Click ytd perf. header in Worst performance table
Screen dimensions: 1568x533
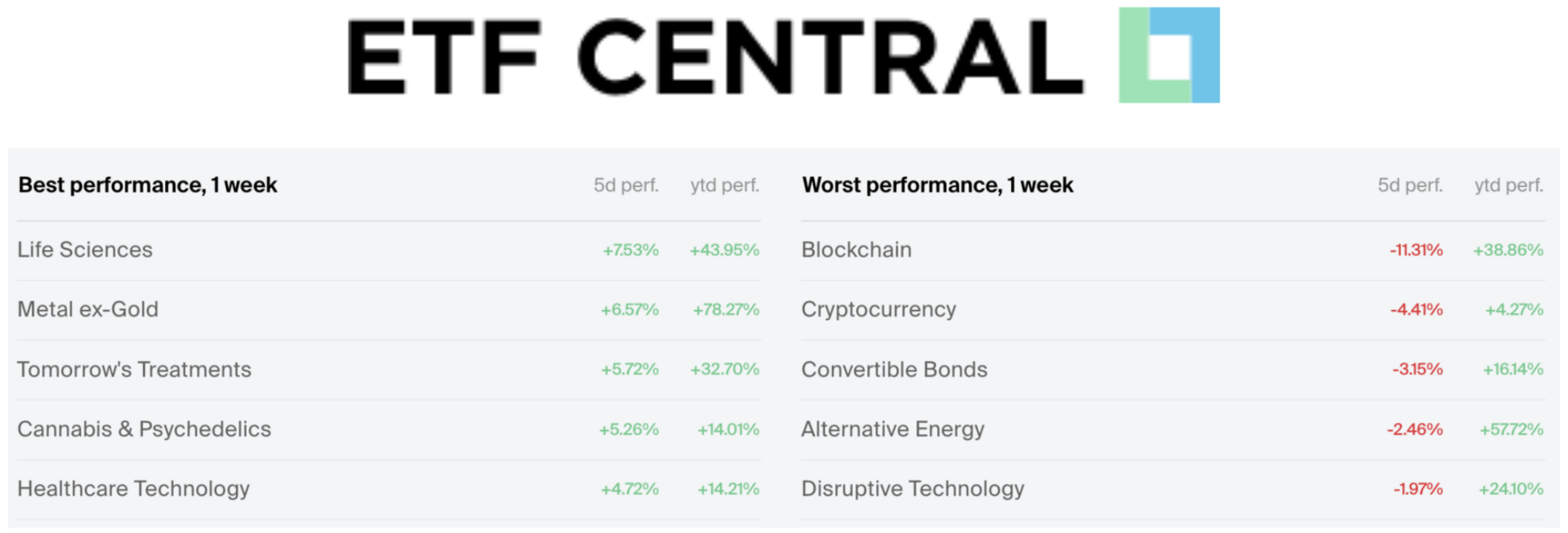[1508, 185]
